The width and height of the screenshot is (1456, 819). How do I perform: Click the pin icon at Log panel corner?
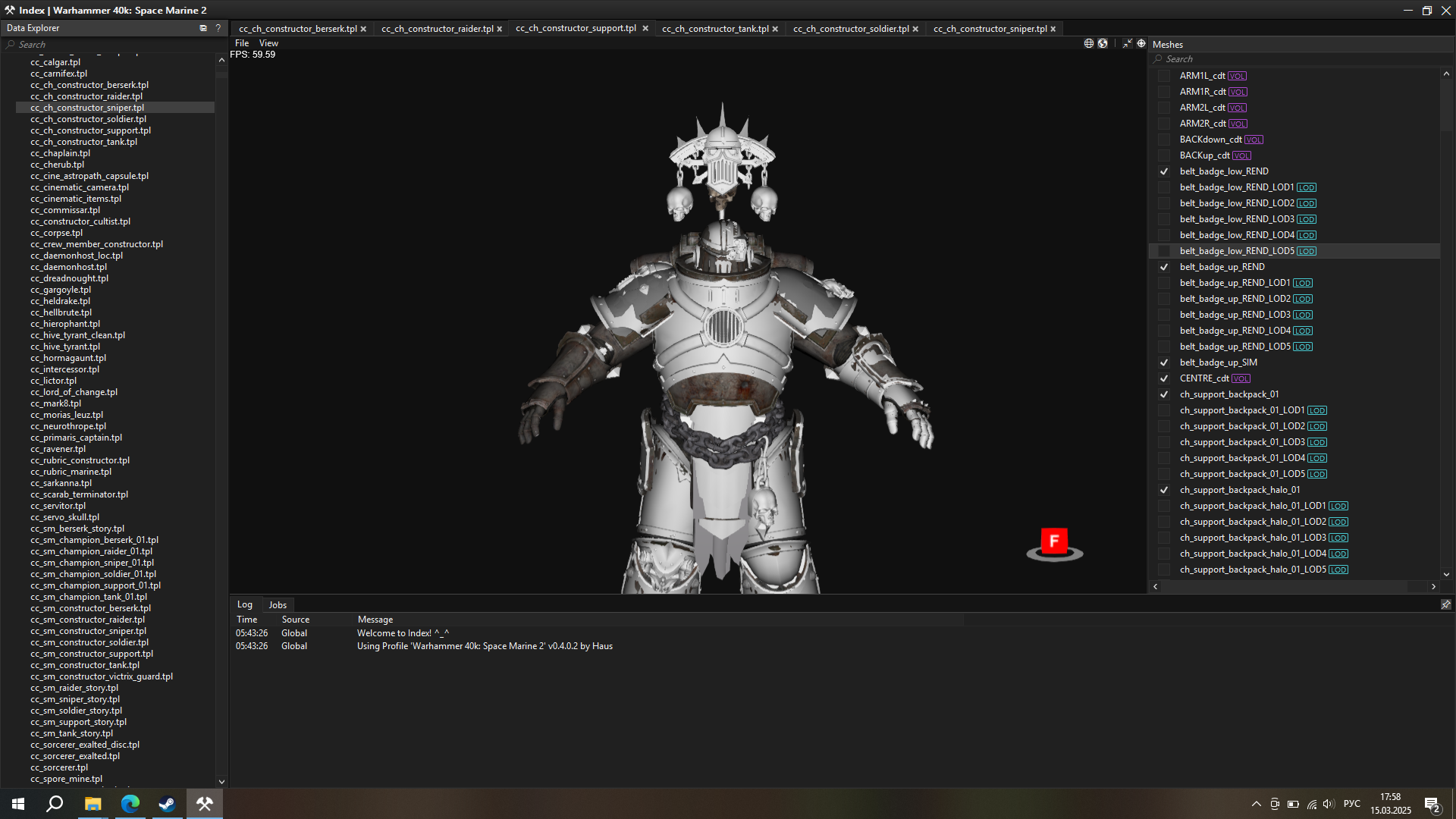pos(1445,604)
